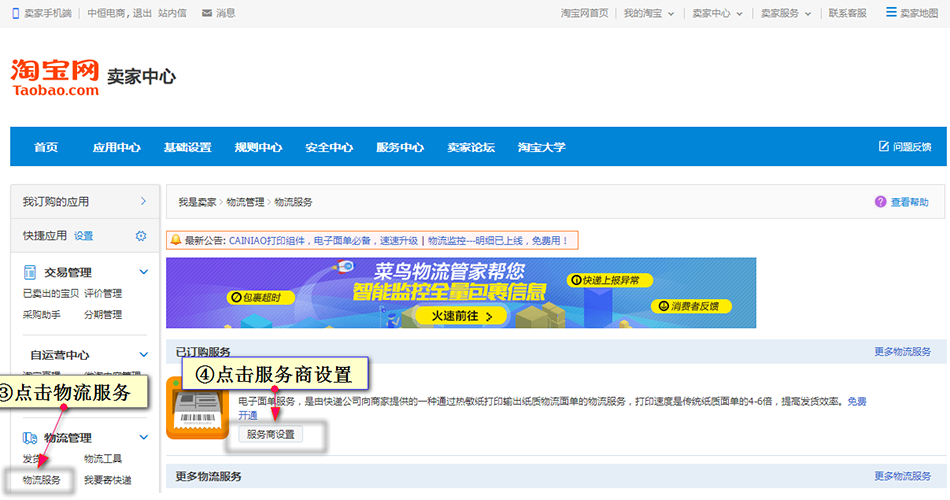Viewport: 950px width, 500px height.
Task: Open 分期管理 in sidebar
Action: 103,315
